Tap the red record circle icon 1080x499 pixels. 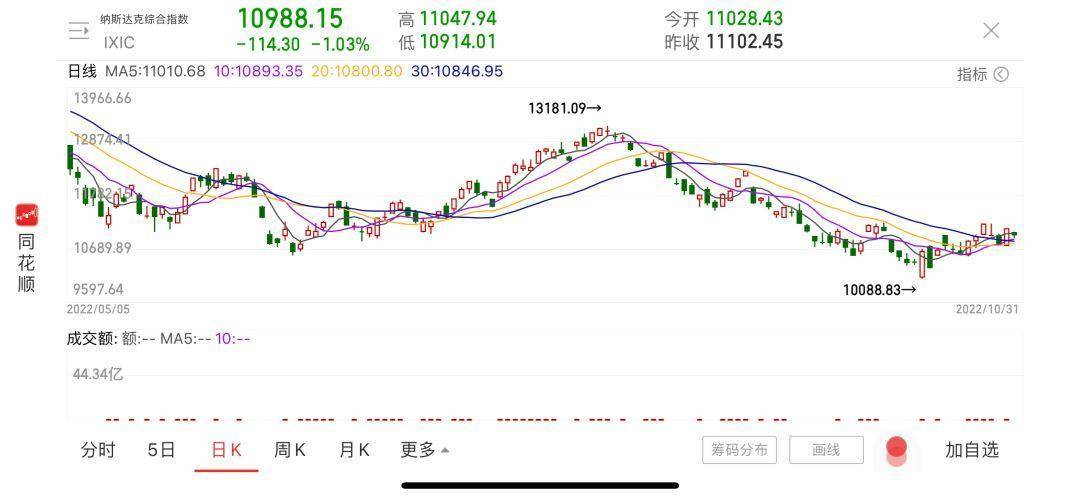(x=895, y=449)
